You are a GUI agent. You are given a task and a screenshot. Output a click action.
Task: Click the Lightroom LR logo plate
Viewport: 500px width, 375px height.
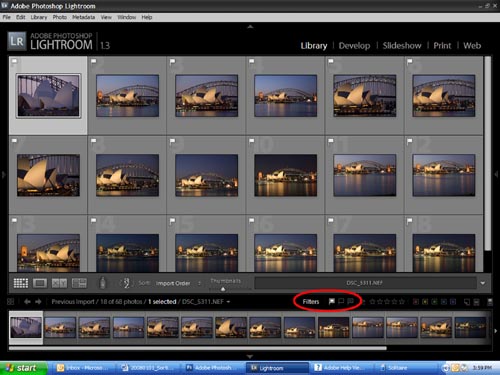pos(17,41)
